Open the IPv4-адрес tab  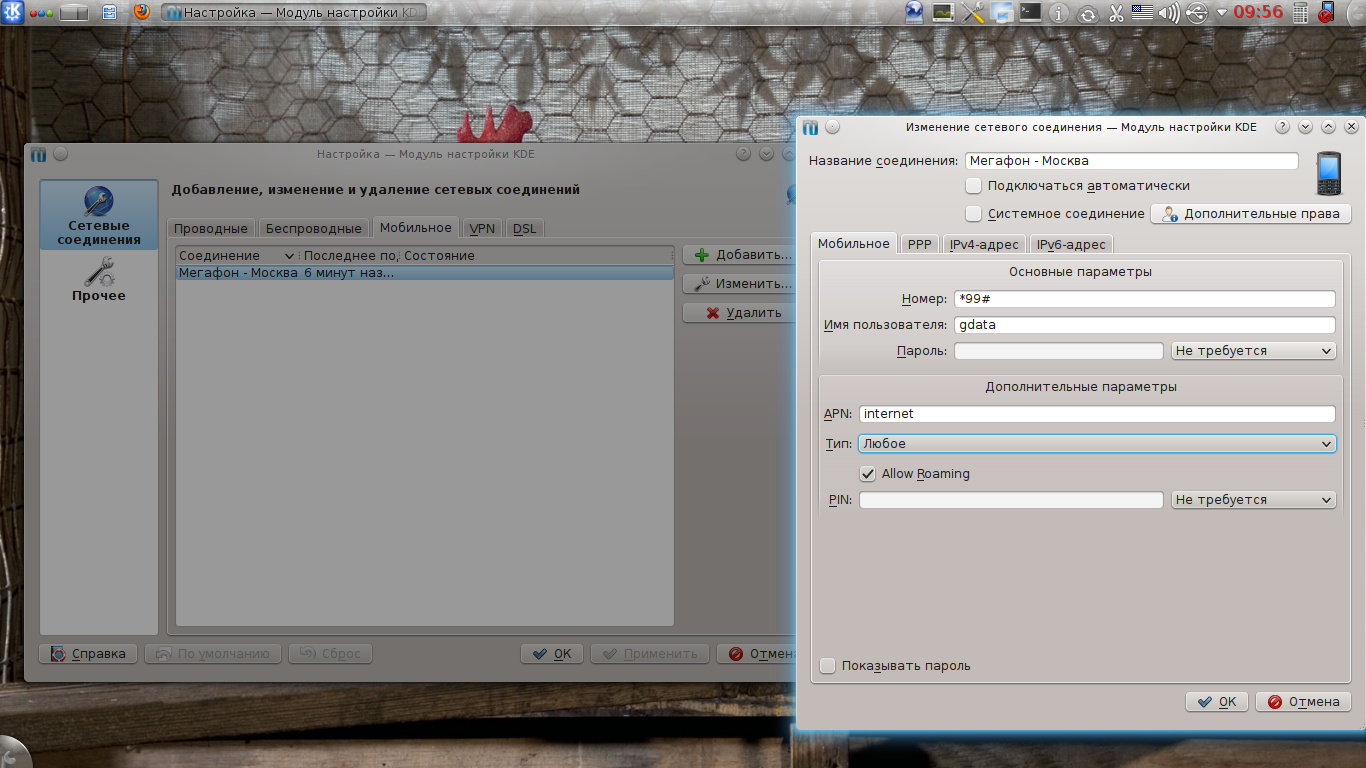(x=984, y=245)
